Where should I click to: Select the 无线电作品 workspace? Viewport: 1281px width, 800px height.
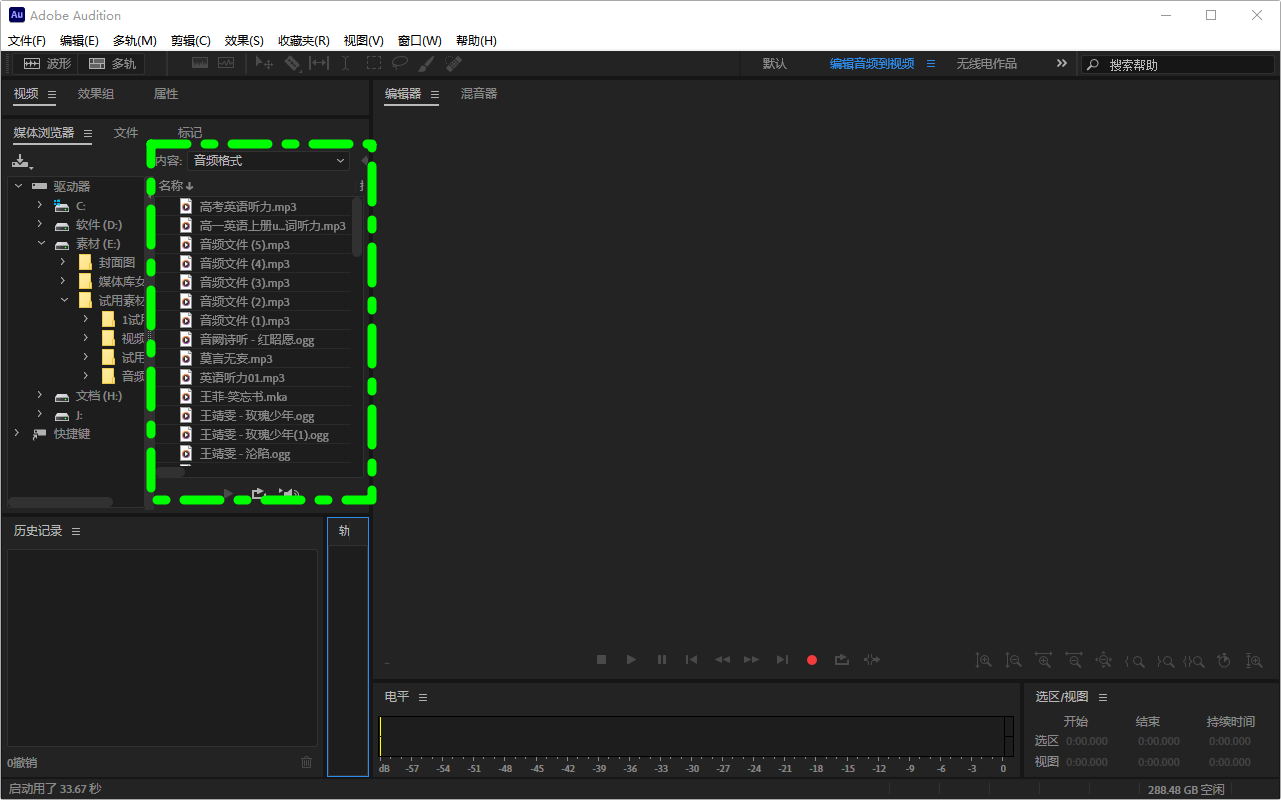pyautogui.click(x=986, y=63)
